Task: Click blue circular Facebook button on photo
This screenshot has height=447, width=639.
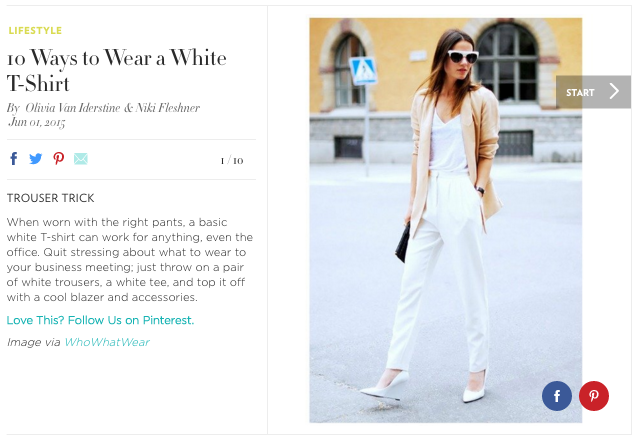Action: click(557, 396)
